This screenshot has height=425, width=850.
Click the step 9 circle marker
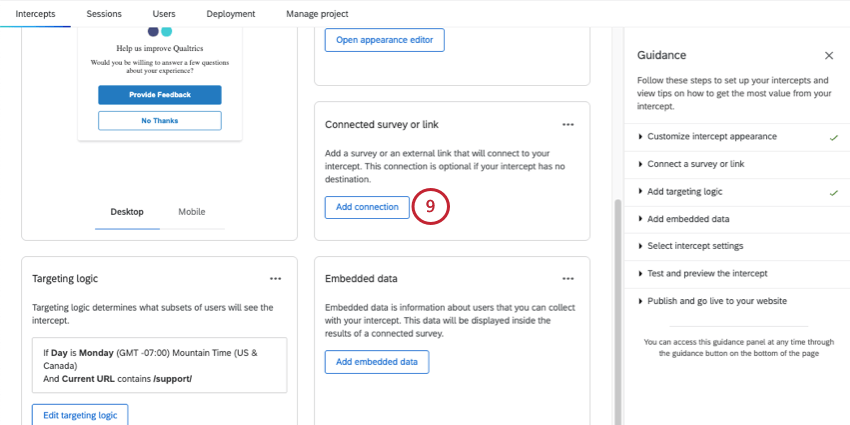430,207
